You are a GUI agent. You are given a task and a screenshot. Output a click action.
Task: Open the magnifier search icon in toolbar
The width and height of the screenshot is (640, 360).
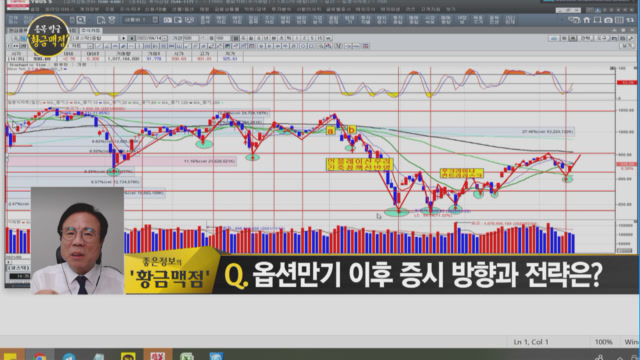(81, 20)
